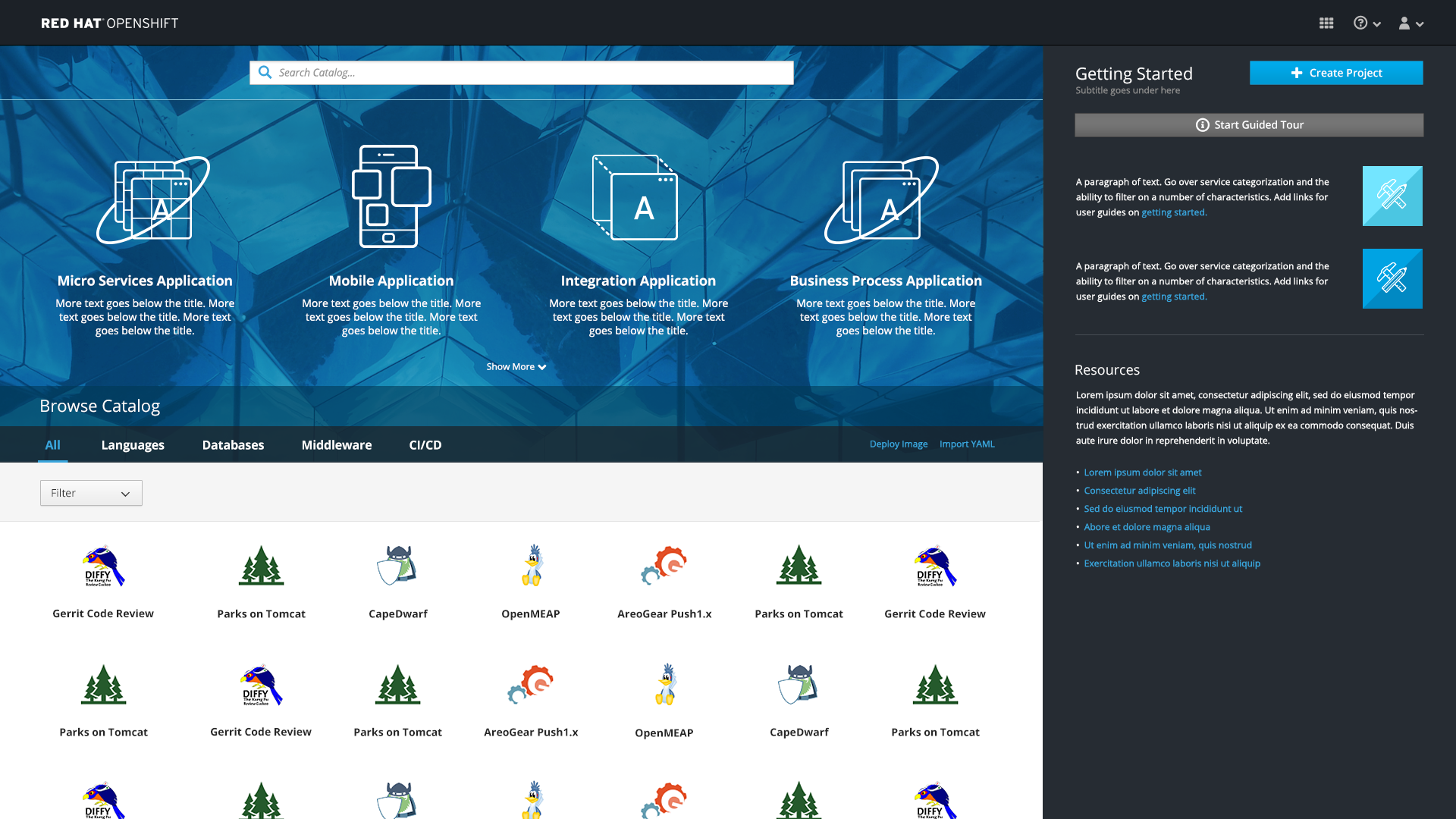Viewport: 1456px width, 819px height.
Task: Switch to the Middleware tab
Action: pyautogui.click(x=337, y=445)
